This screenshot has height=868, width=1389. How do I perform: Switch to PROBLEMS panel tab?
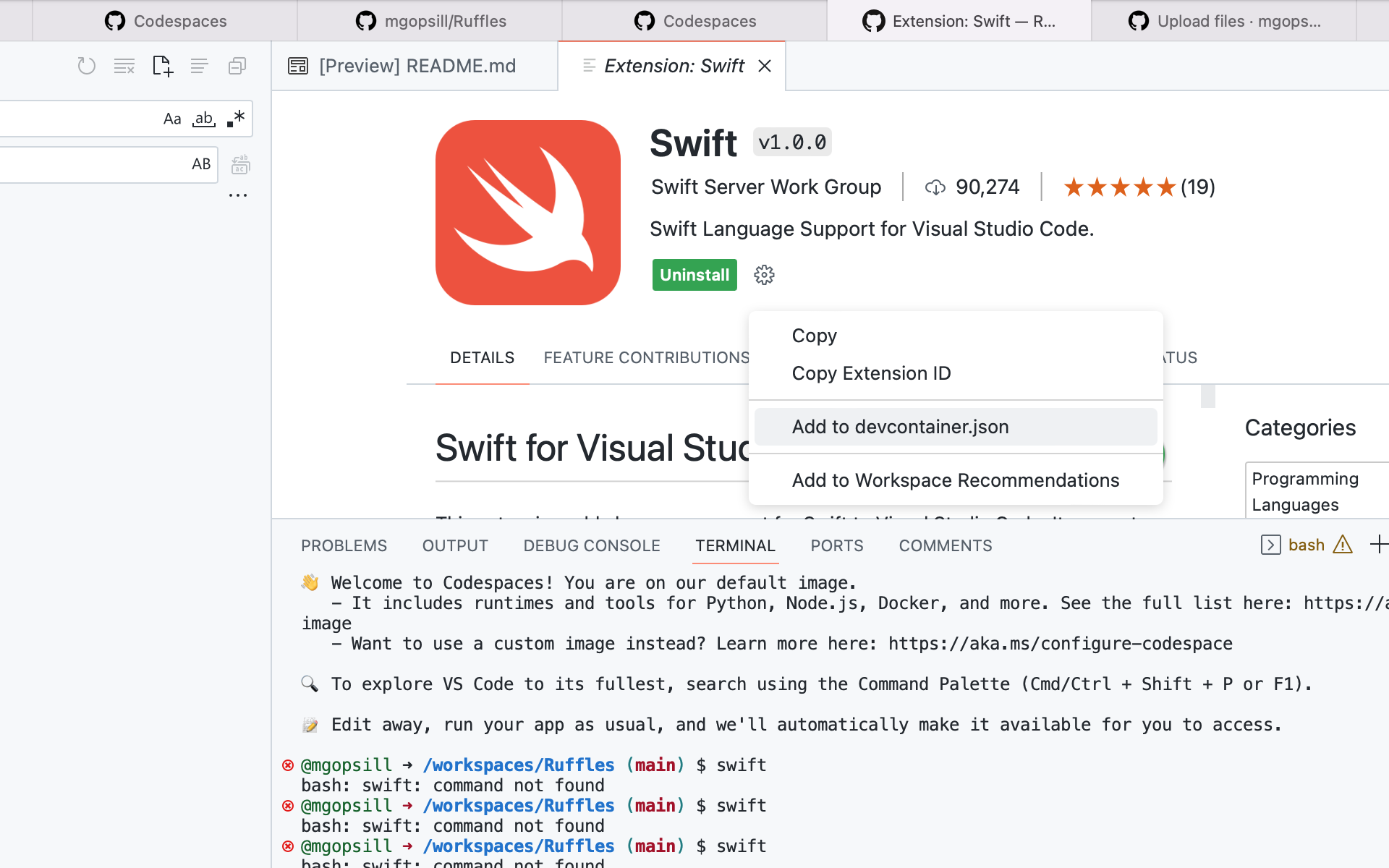(344, 545)
